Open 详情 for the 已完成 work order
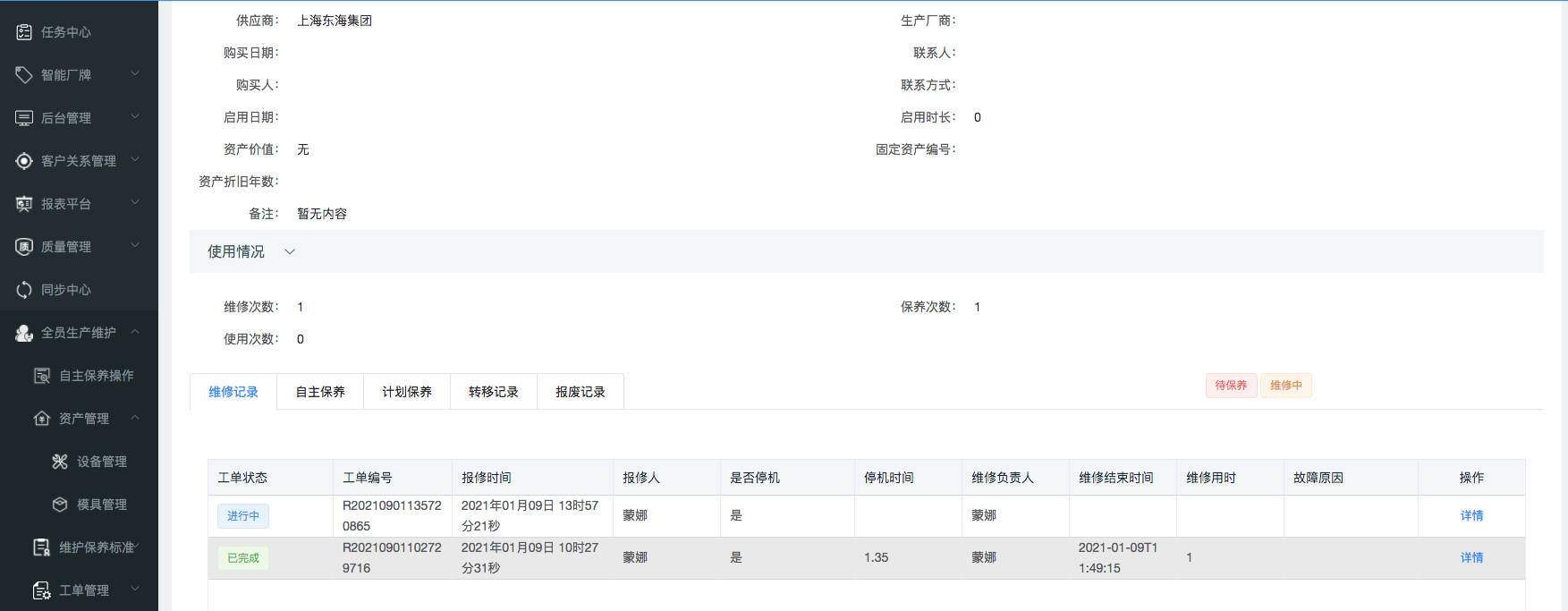The width and height of the screenshot is (1568, 611). tap(1471, 558)
